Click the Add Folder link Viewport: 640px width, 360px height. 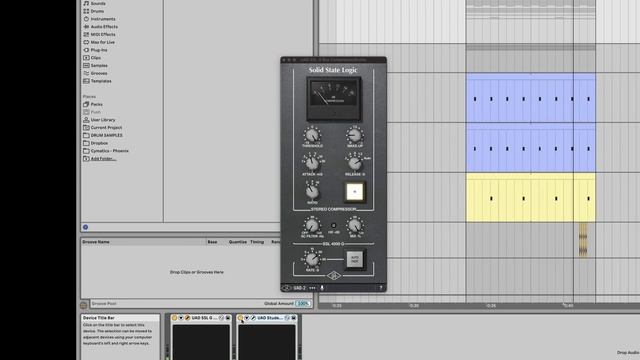pos(103,158)
